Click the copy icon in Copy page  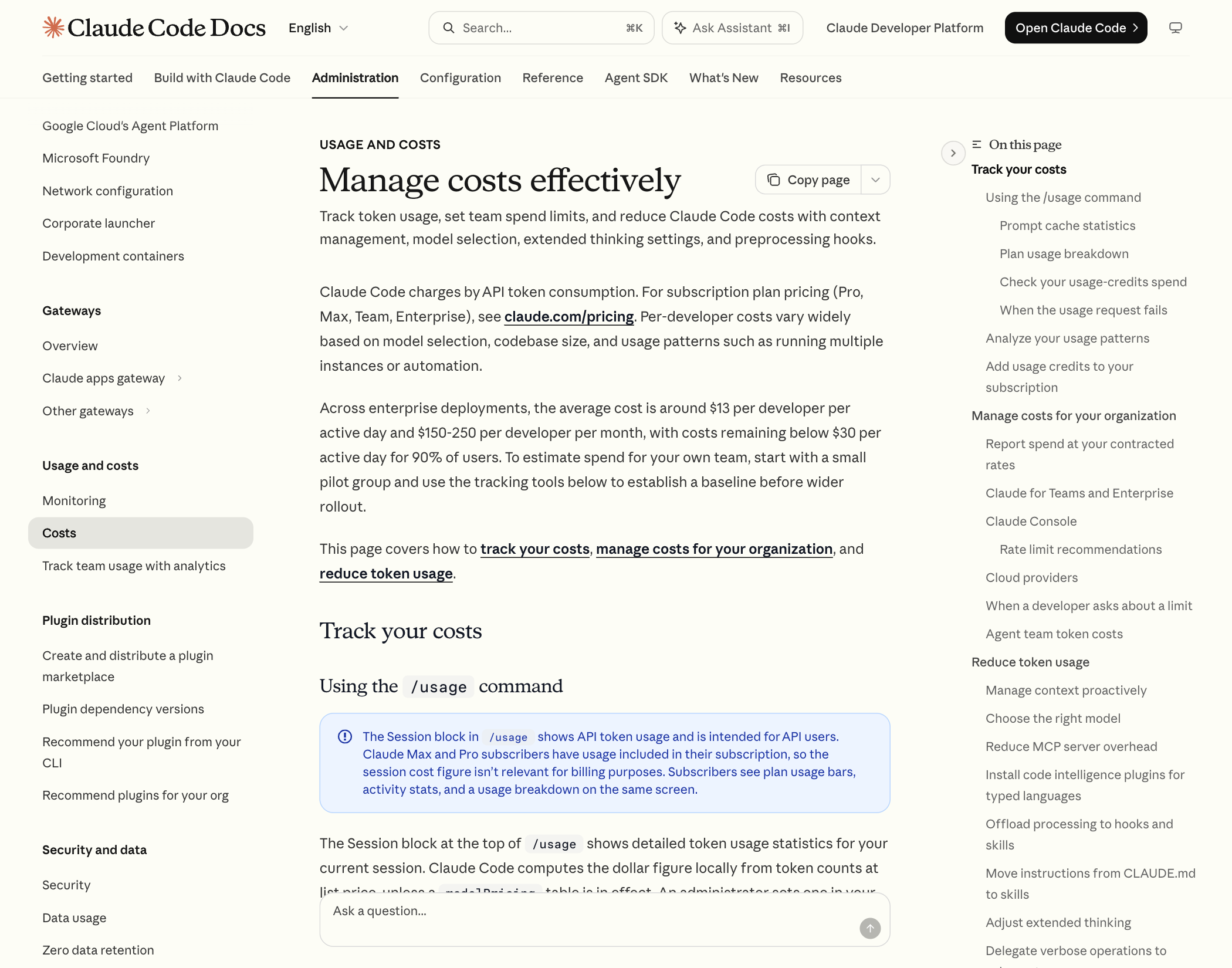tap(773, 180)
